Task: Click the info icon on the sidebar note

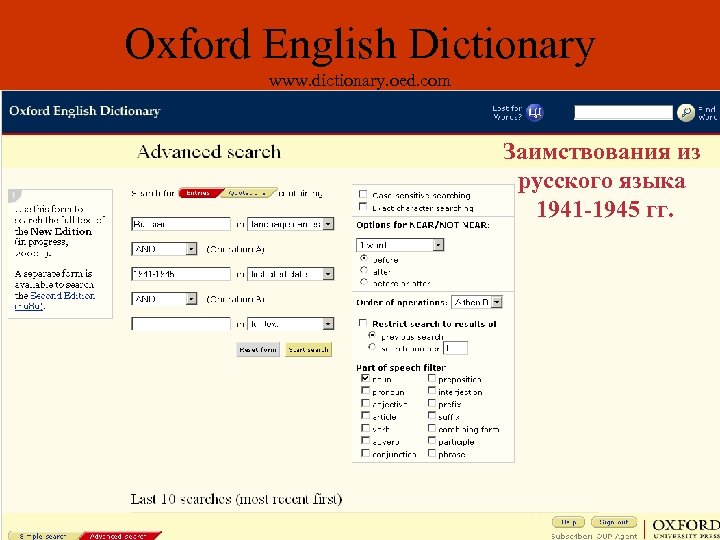Action: [14, 196]
